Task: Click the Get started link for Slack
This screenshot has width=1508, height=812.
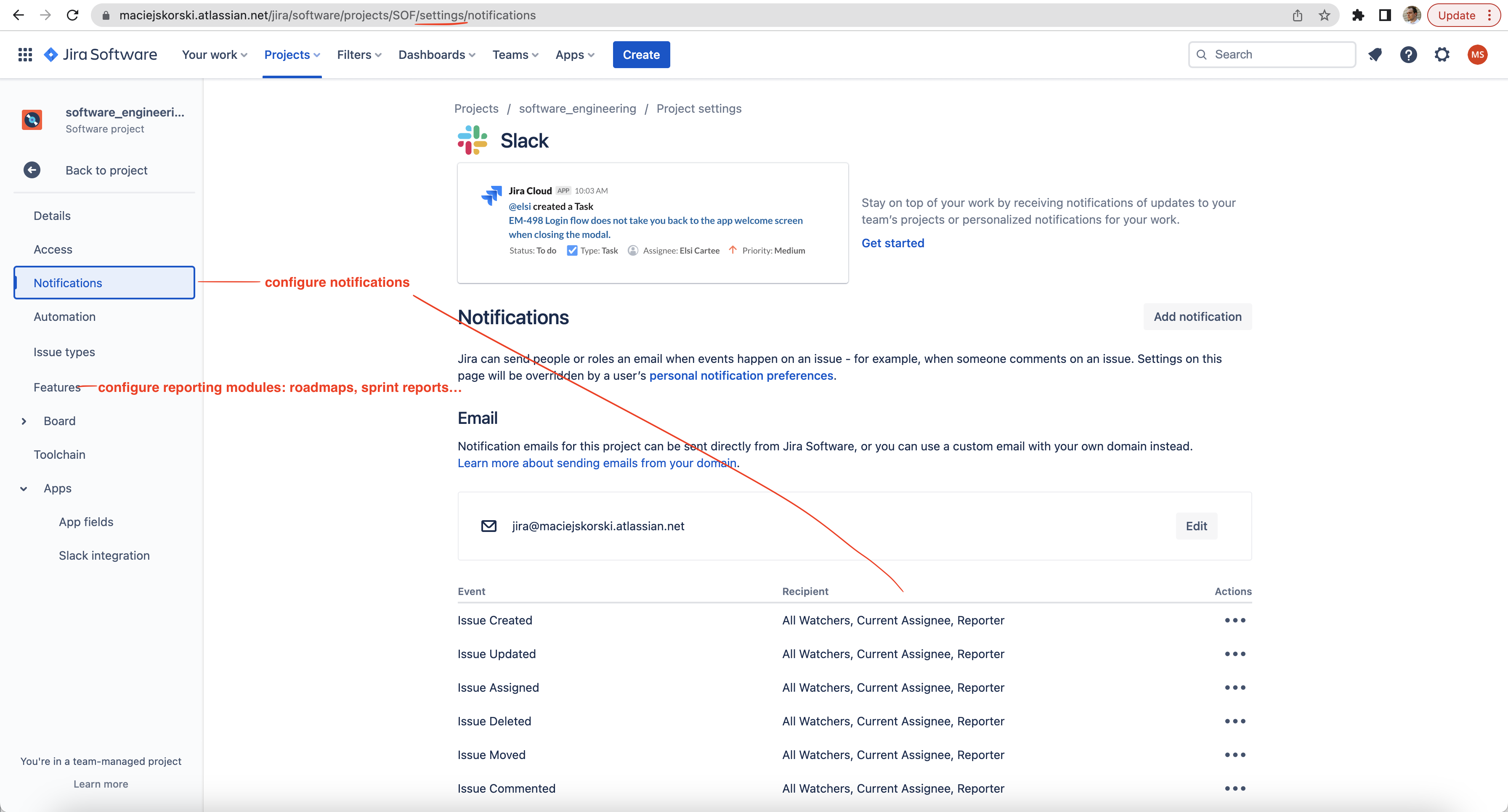Action: [x=893, y=243]
